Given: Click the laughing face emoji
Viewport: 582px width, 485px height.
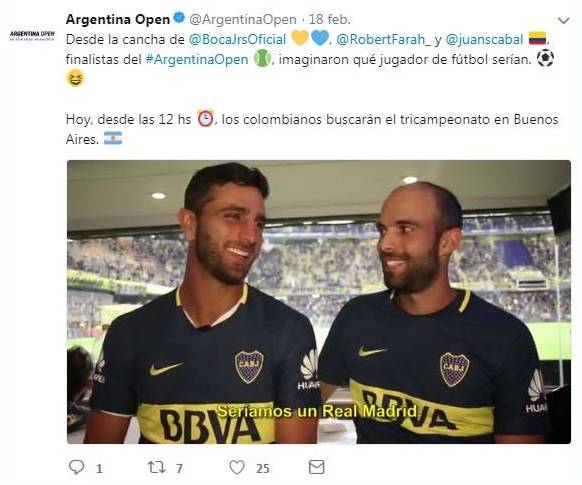Looking at the screenshot, I should pos(75,79).
